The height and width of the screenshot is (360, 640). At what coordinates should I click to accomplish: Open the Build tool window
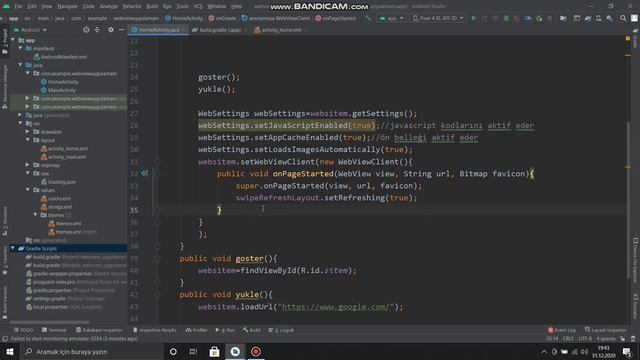coord(251,330)
